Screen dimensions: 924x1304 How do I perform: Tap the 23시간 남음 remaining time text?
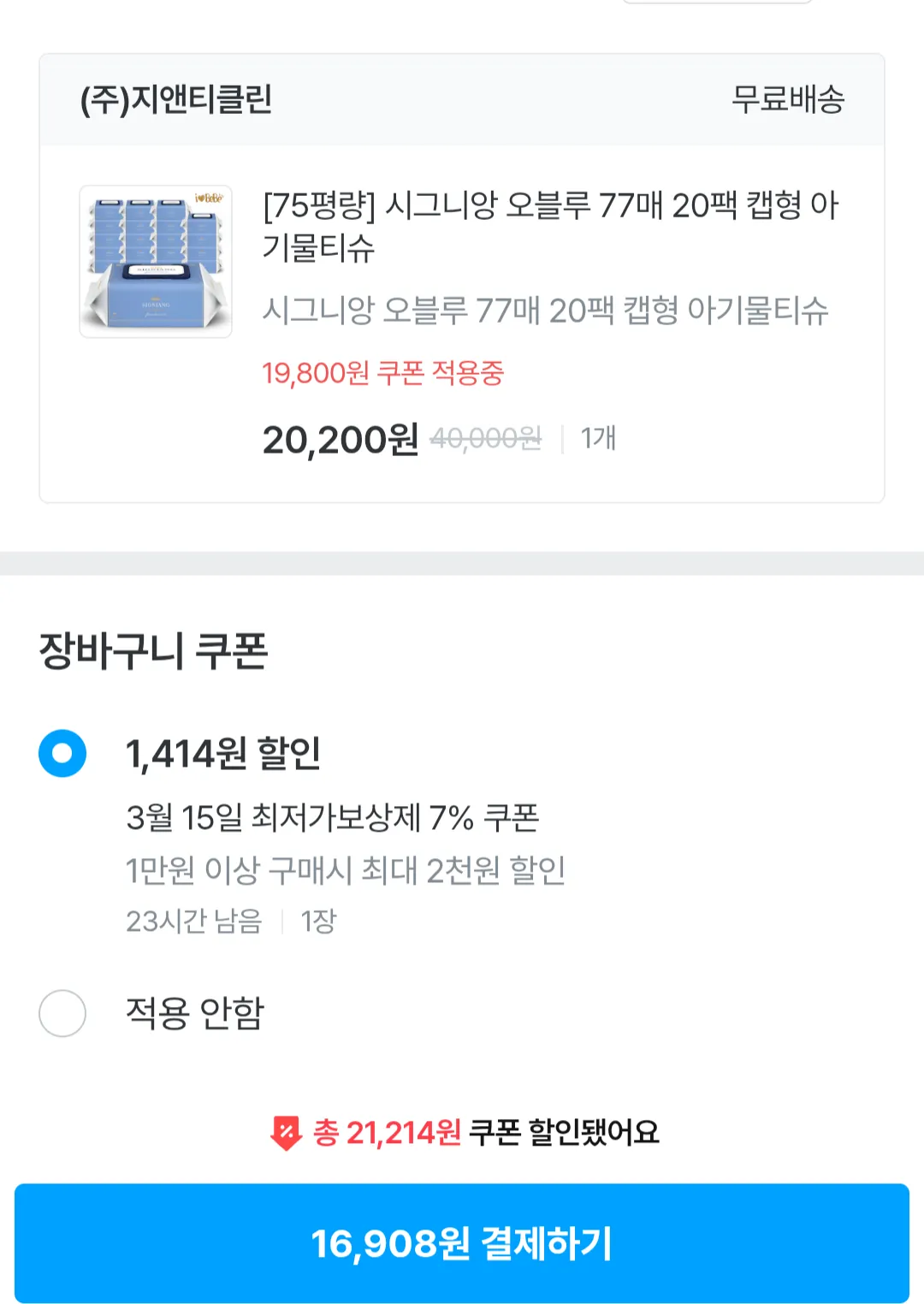pos(194,921)
